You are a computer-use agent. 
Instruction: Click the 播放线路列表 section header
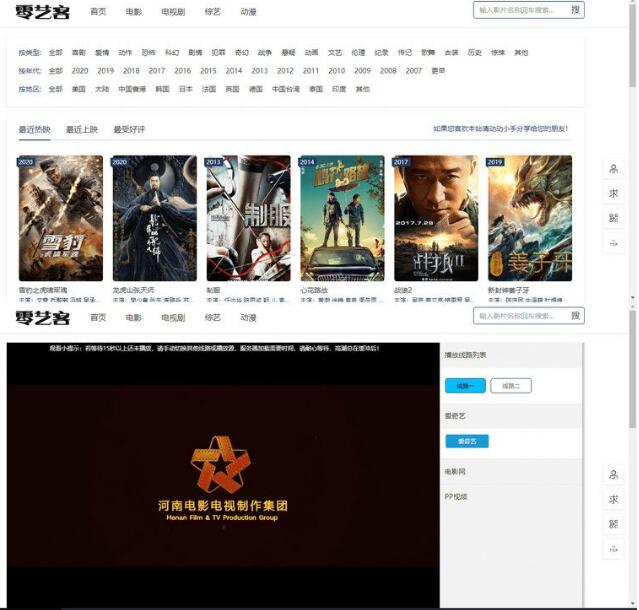point(511,355)
